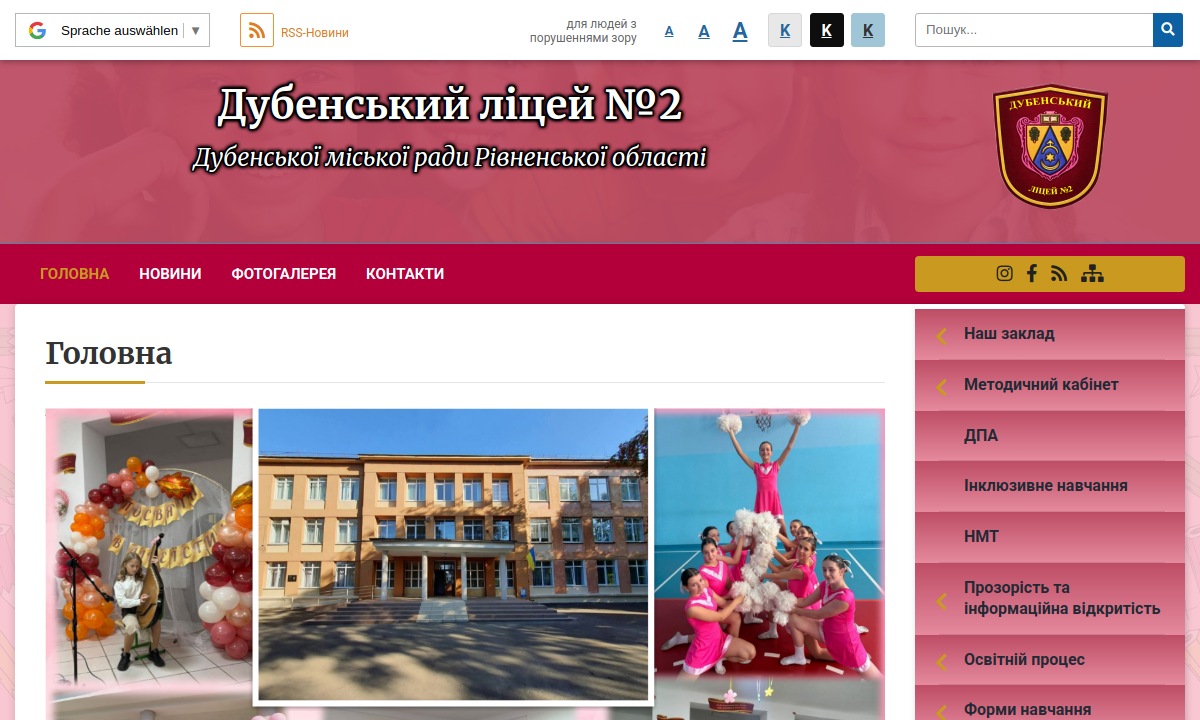Screen dimensions: 1200x720
Task: Open the Instagram icon in gold bar
Action: point(1004,273)
